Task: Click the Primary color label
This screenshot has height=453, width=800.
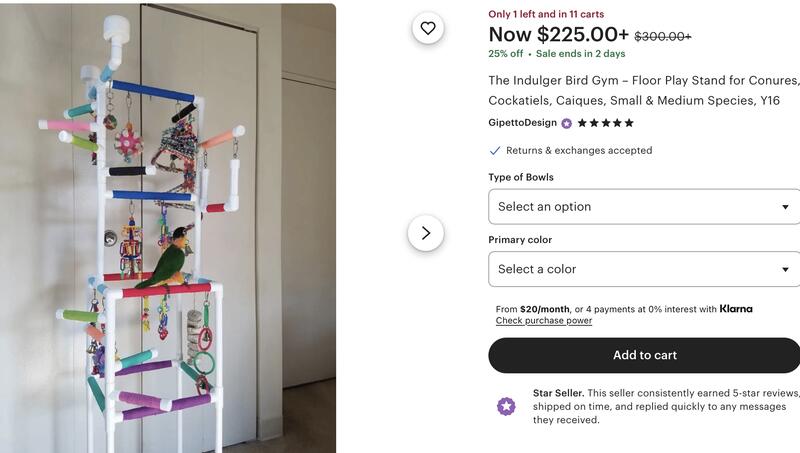Action: [x=520, y=240]
